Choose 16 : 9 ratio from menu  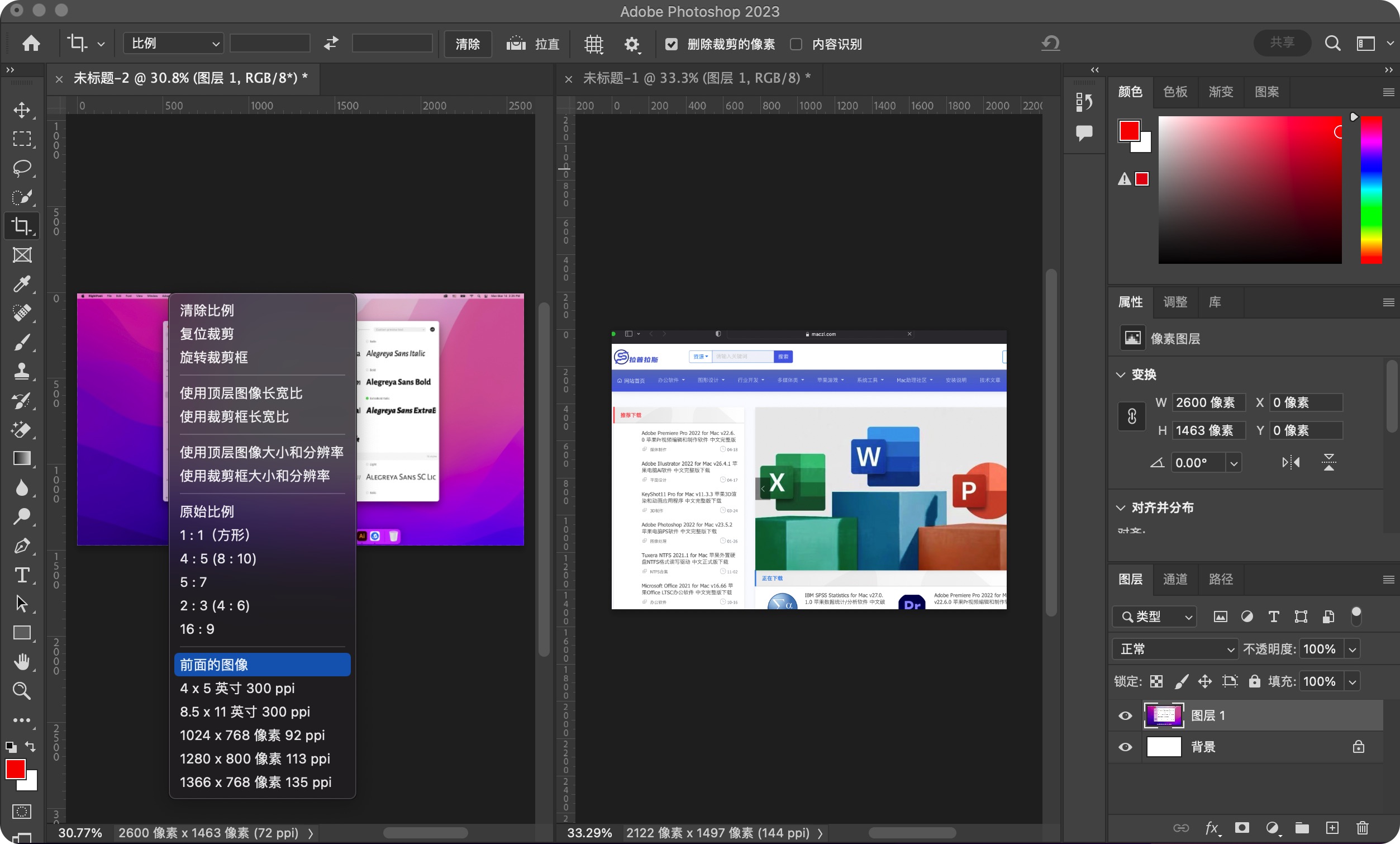click(263, 629)
